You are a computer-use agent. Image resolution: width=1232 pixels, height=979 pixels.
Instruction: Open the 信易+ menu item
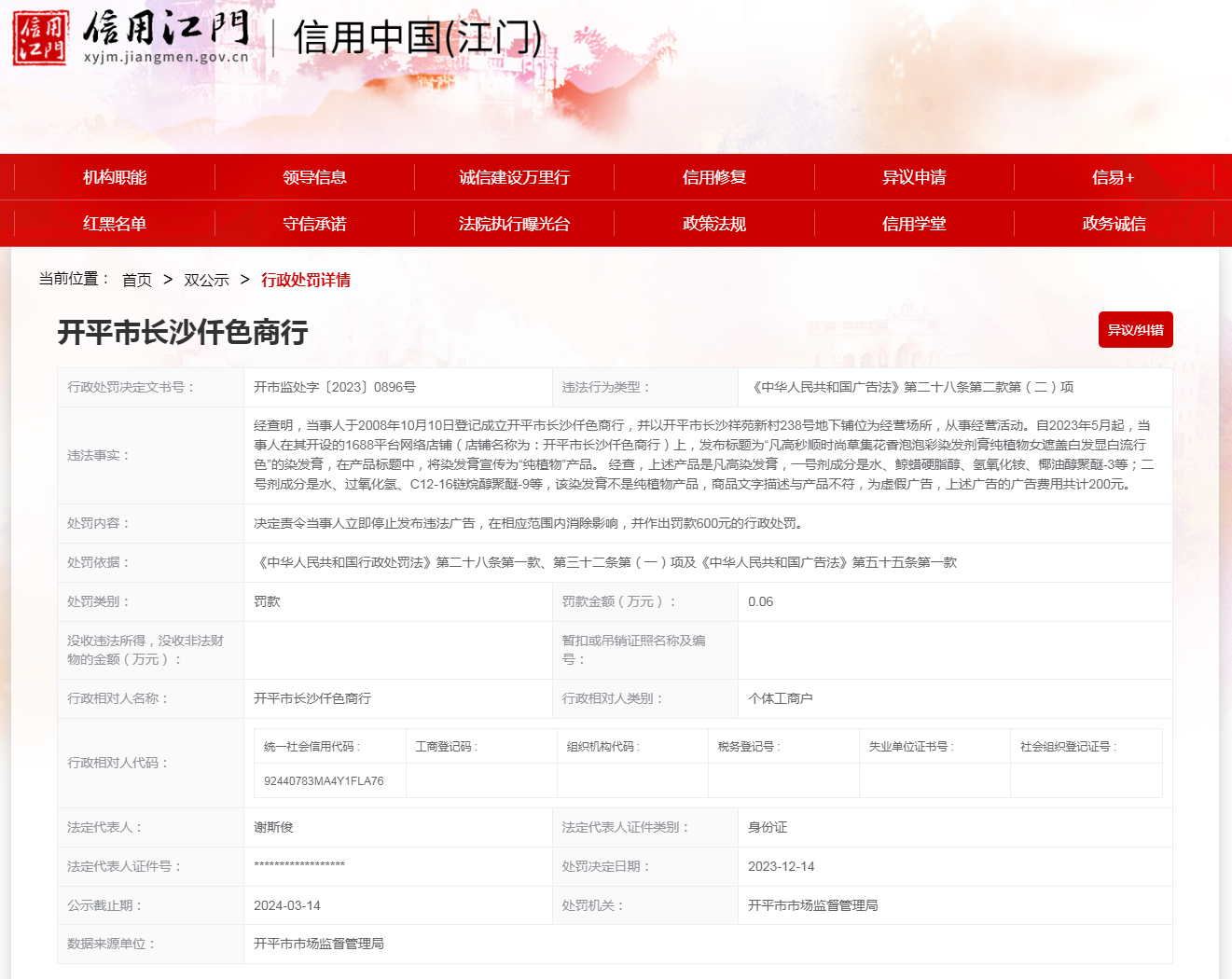1114,177
